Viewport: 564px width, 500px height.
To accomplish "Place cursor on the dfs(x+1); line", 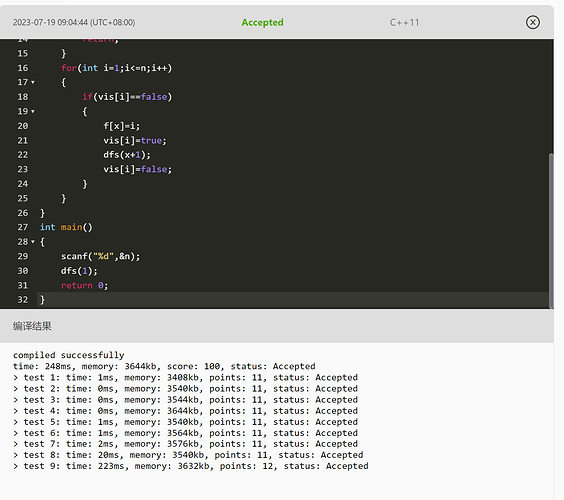I will (127, 155).
